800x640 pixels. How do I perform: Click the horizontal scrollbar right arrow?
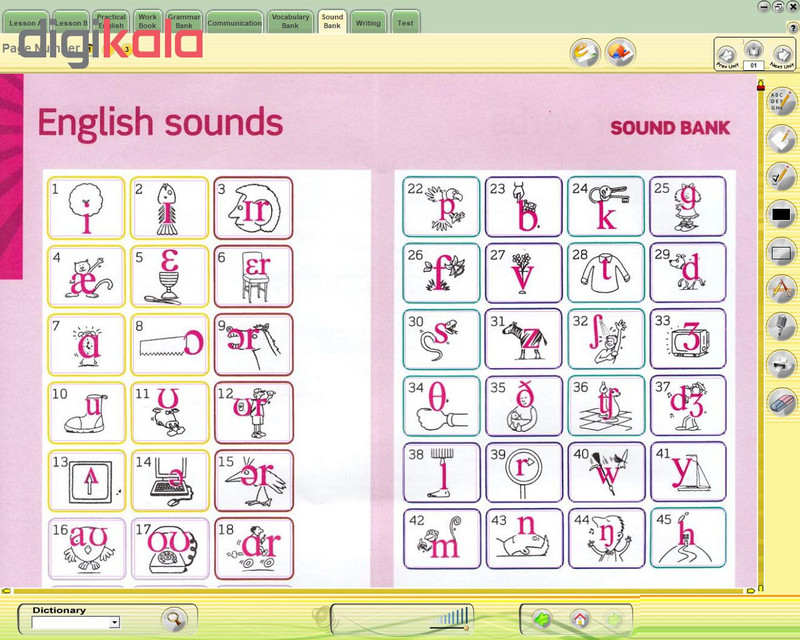(750, 590)
